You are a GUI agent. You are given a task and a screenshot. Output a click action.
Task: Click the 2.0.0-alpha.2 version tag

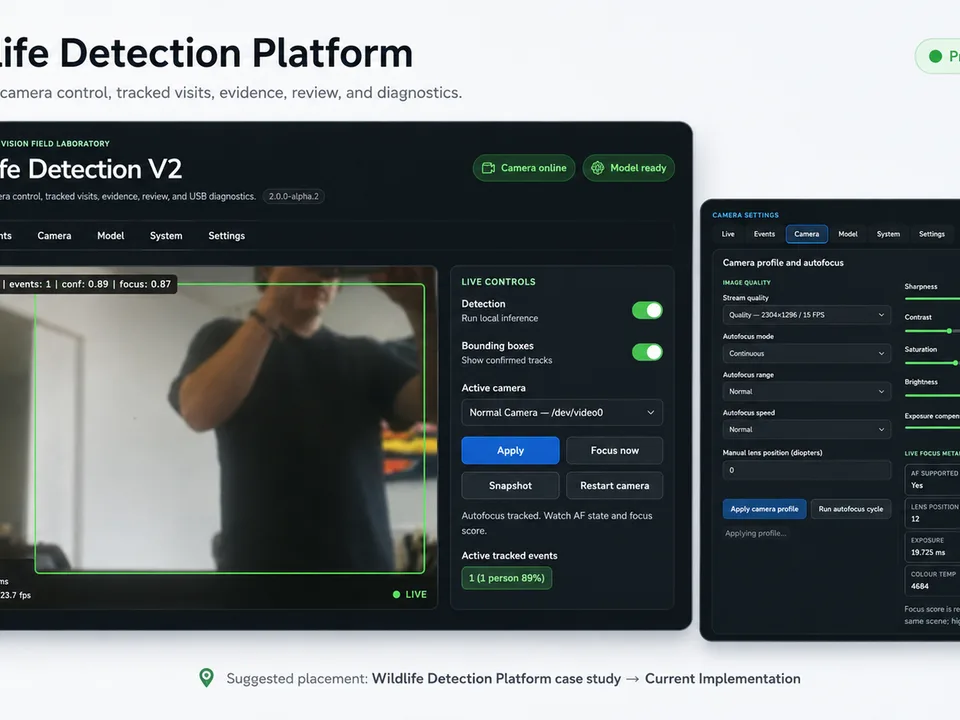(294, 197)
